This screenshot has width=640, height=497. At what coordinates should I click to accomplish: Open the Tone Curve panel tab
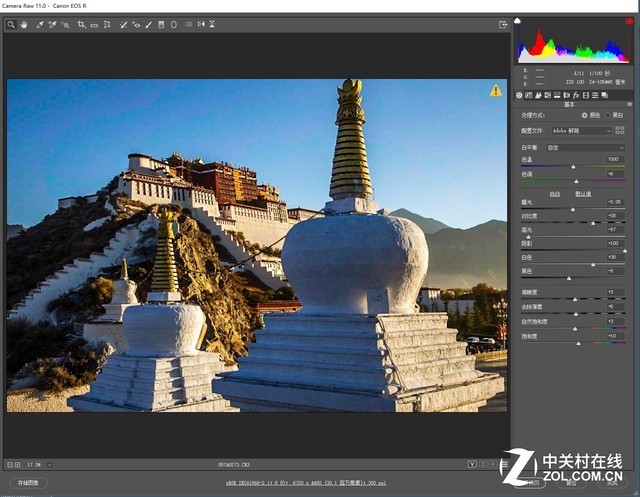[x=529, y=95]
